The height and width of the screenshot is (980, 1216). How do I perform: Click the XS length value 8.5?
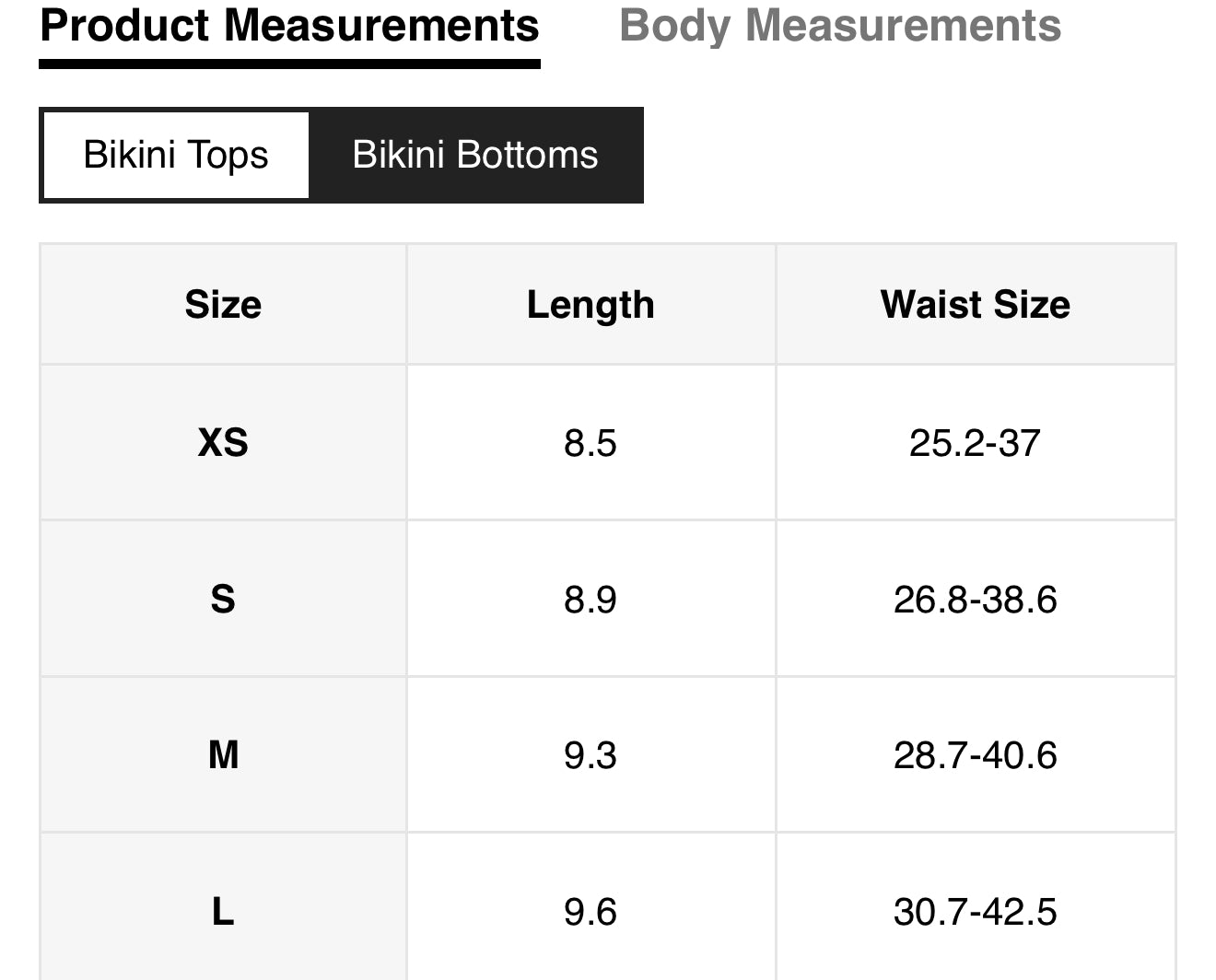590,443
